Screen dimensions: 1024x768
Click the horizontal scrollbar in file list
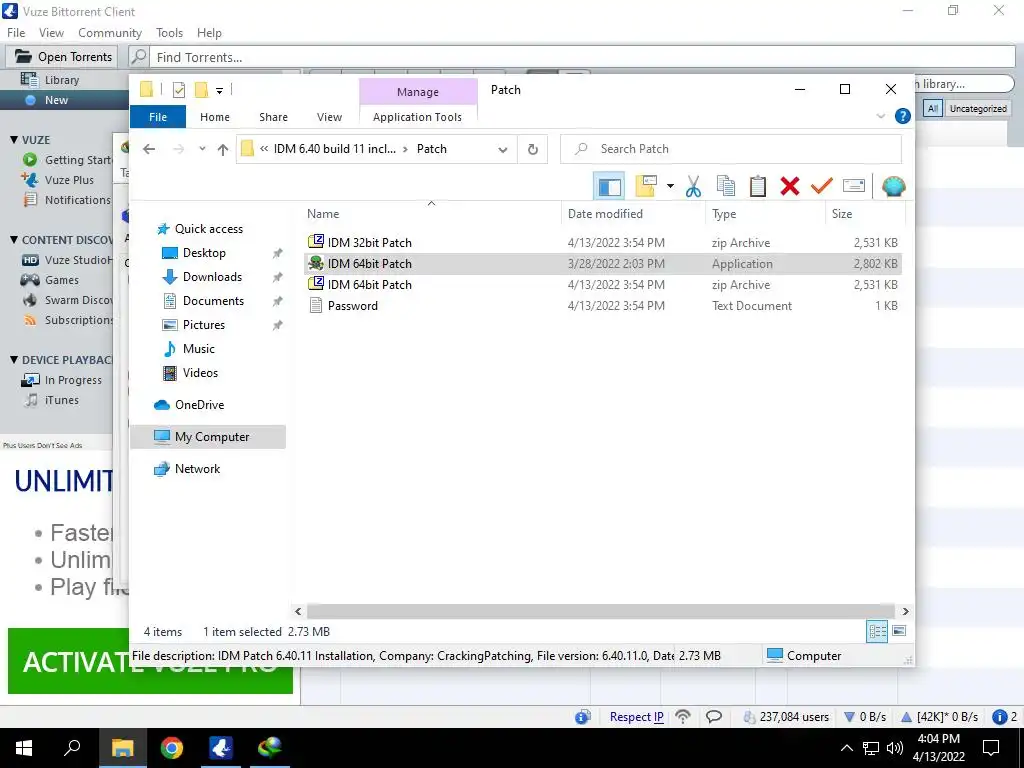[601, 611]
